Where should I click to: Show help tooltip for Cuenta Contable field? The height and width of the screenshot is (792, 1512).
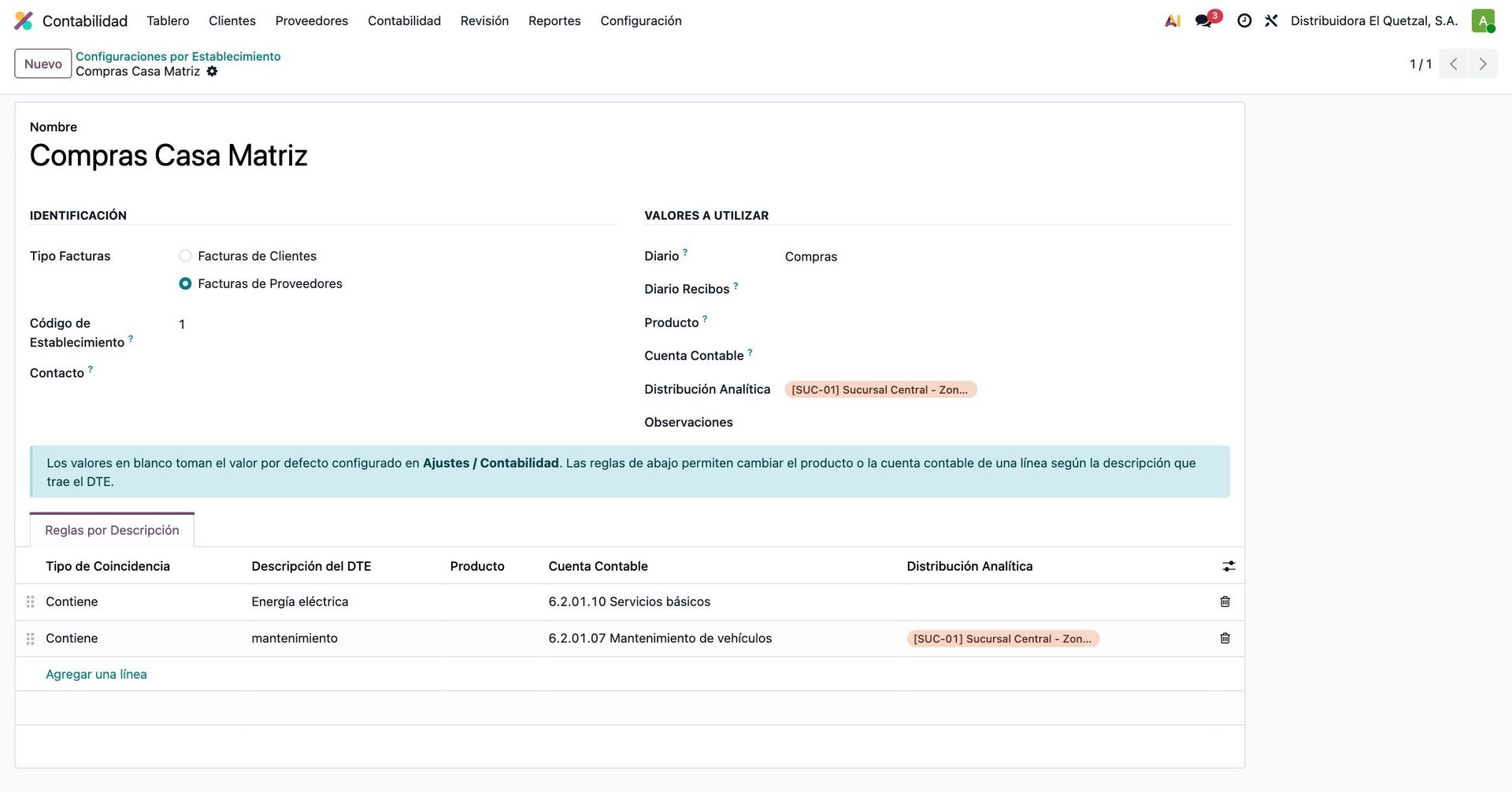coord(750,352)
